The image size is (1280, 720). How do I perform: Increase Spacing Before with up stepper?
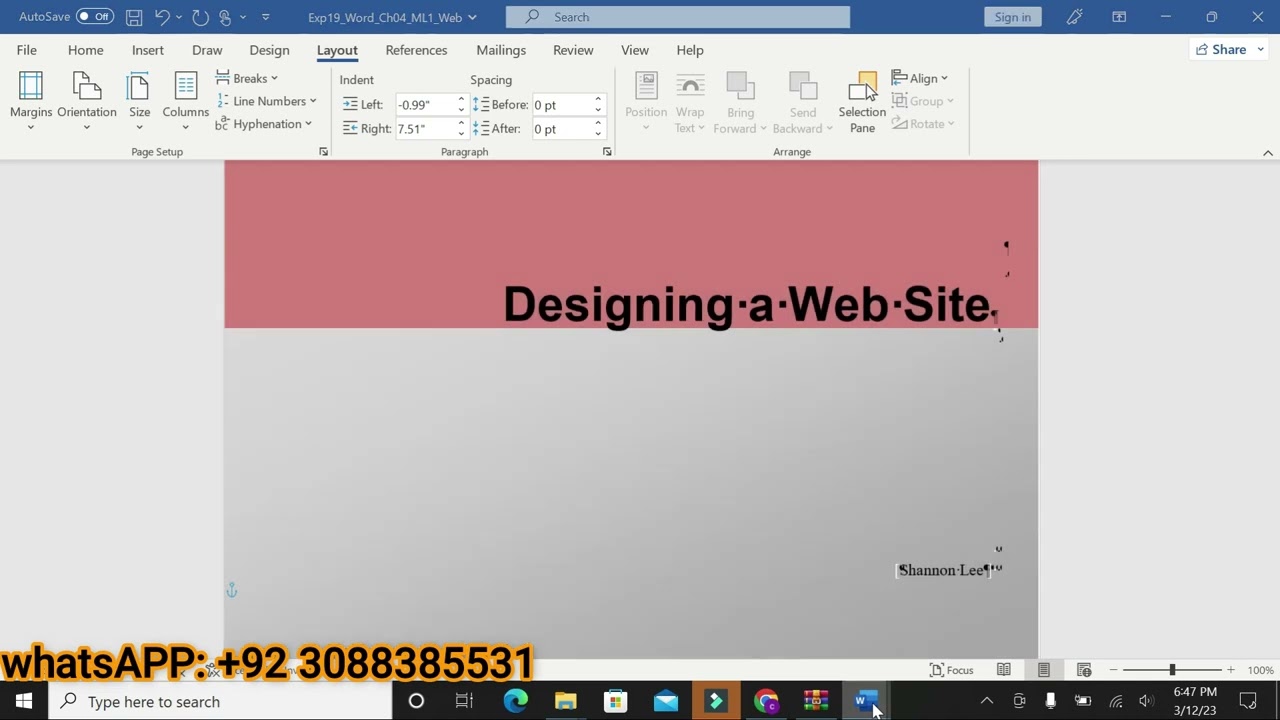click(598, 100)
